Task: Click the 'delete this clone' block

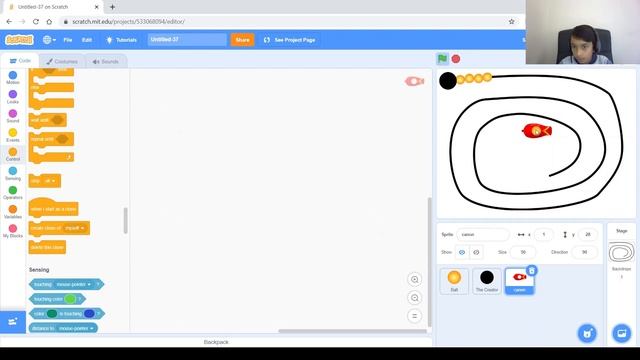Action: pyautogui.click(x=47, y=247)
